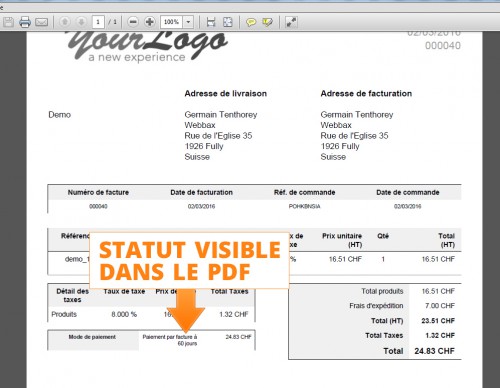Click the final Total 24.83 CHF amount

tap(434, 351)
